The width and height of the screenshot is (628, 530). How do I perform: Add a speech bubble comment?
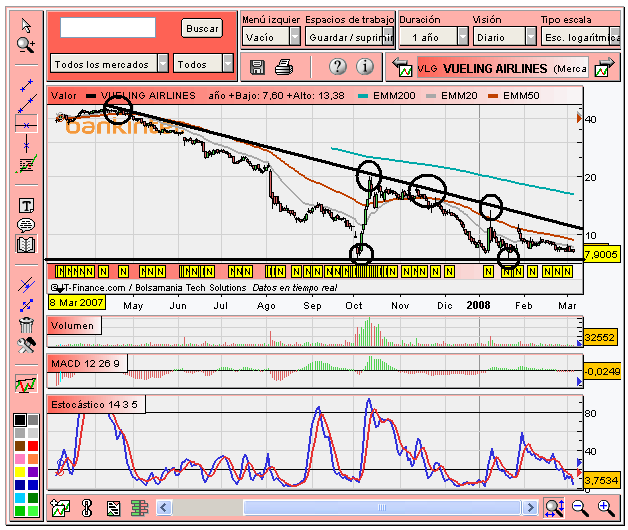[26, 225]
